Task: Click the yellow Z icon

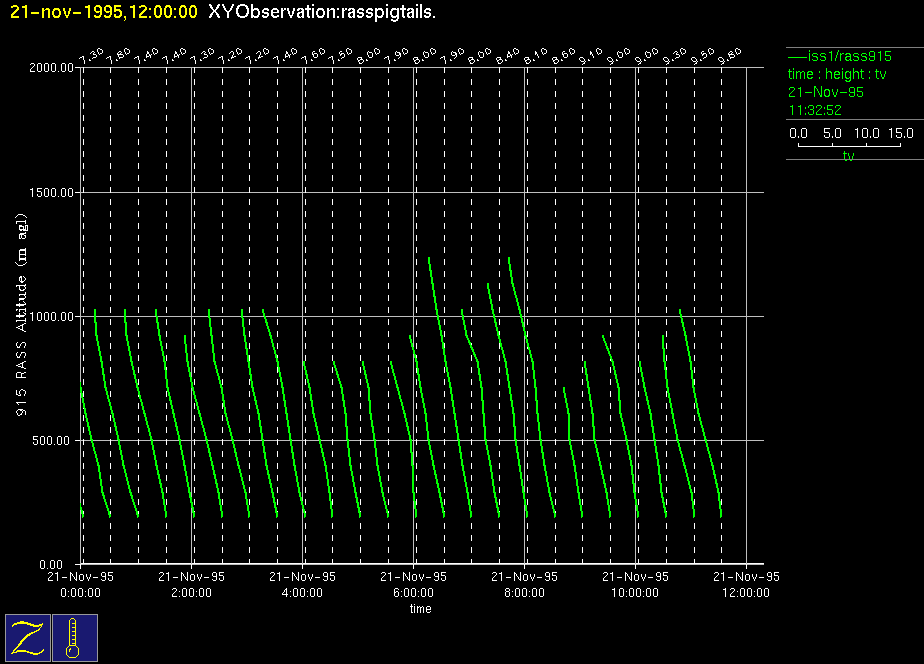Action: point(28,637)
